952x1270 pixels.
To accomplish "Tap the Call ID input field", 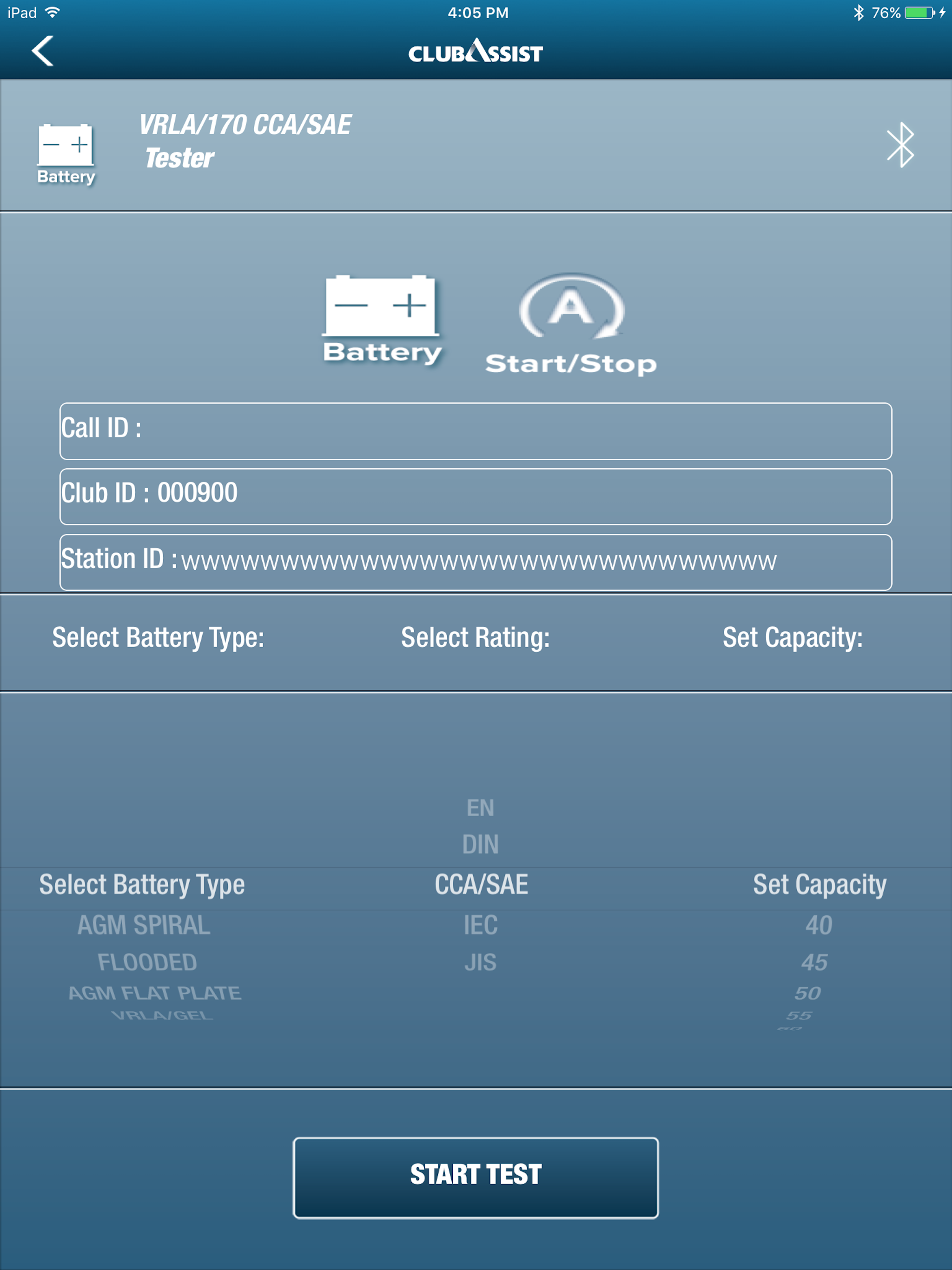I will pyautogui.click(x=476, y=430).
